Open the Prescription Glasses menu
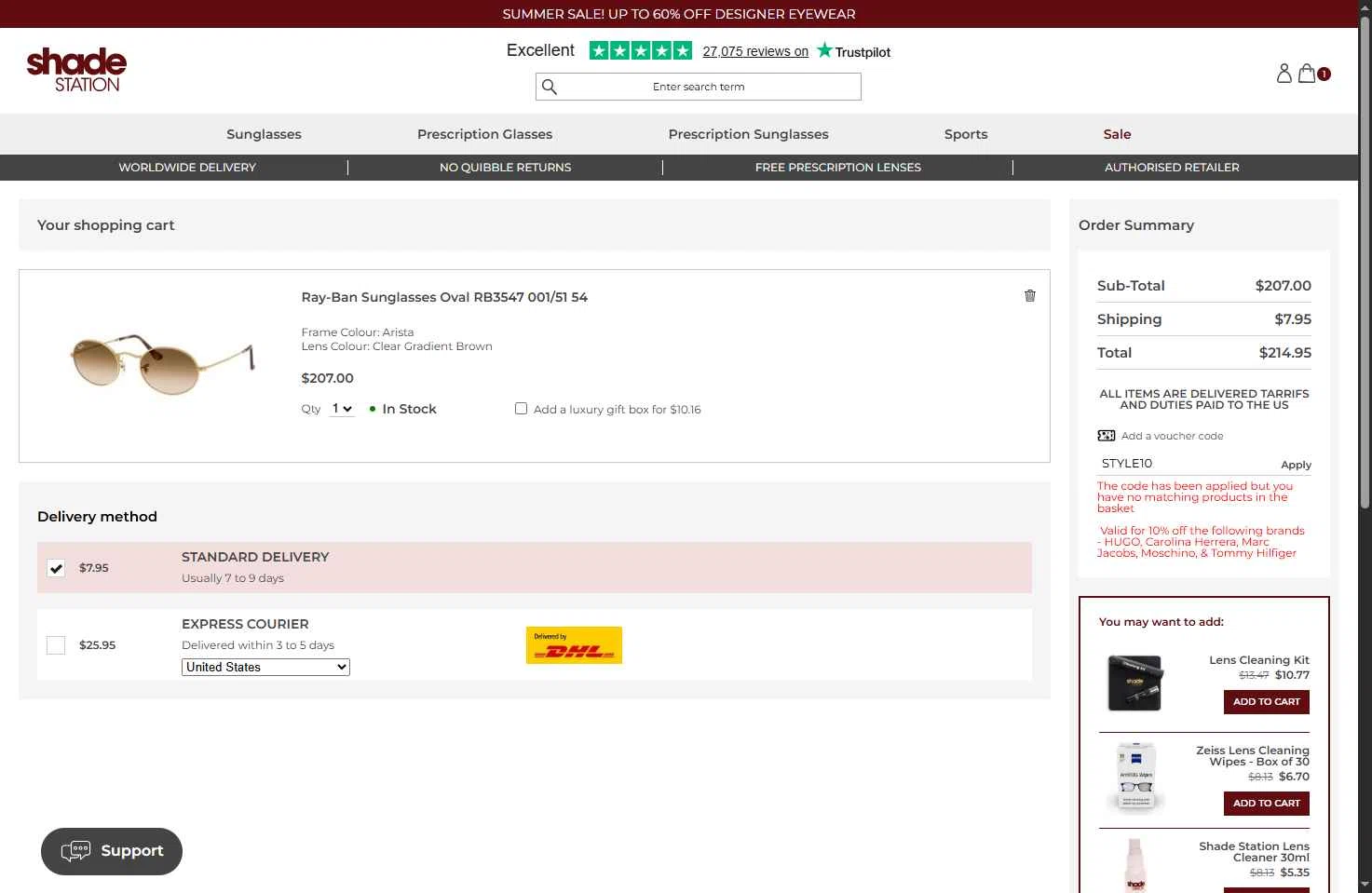Viewport: 1372px width, 893px height. 484,134
